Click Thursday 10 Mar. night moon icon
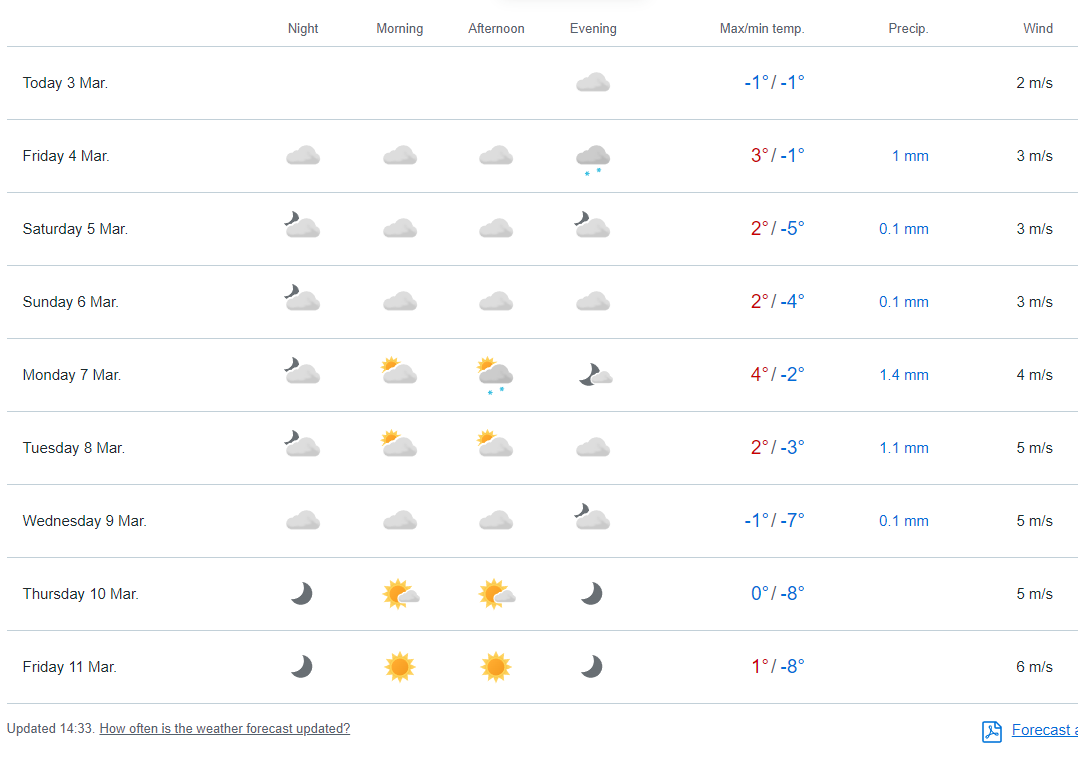Viewport: 1078px width, 770px height. [302, 594]
